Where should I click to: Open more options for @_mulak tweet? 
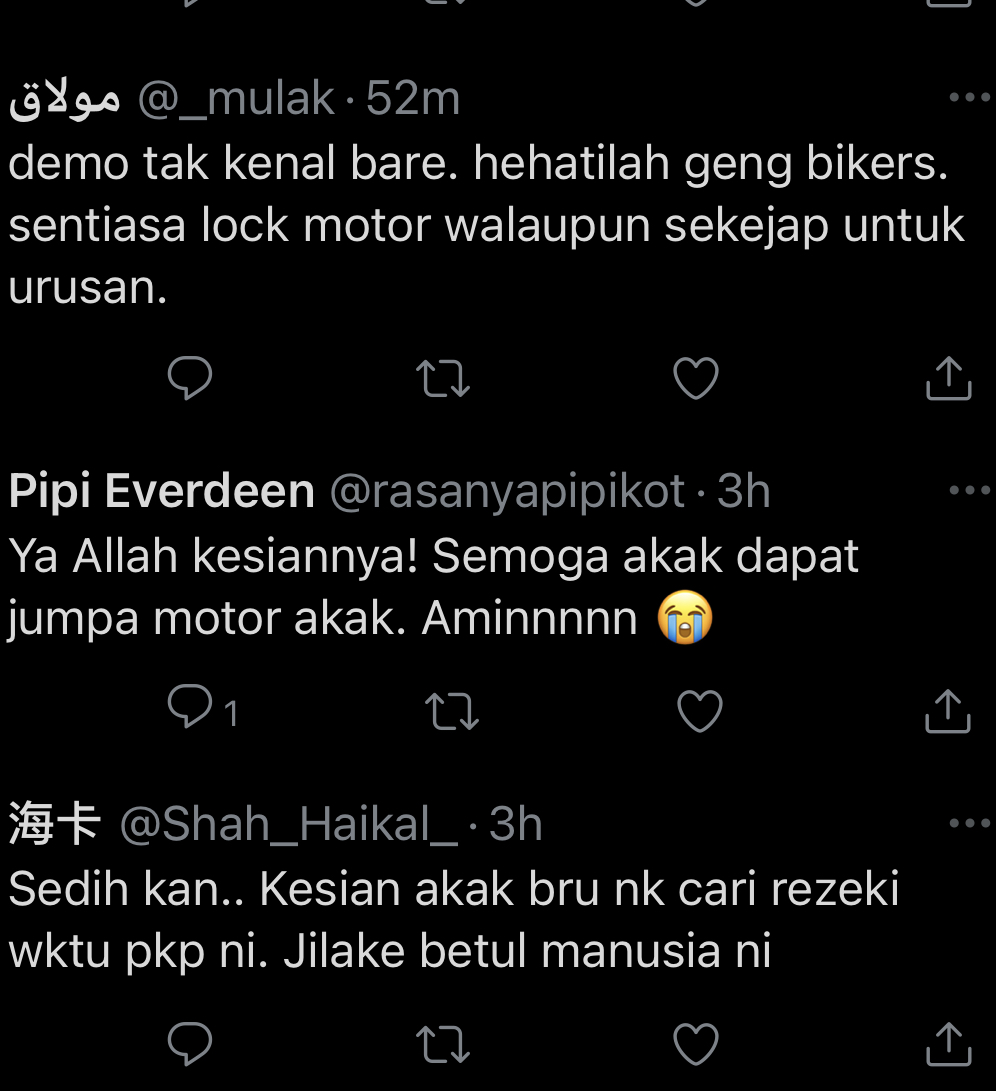pos(970,97)
